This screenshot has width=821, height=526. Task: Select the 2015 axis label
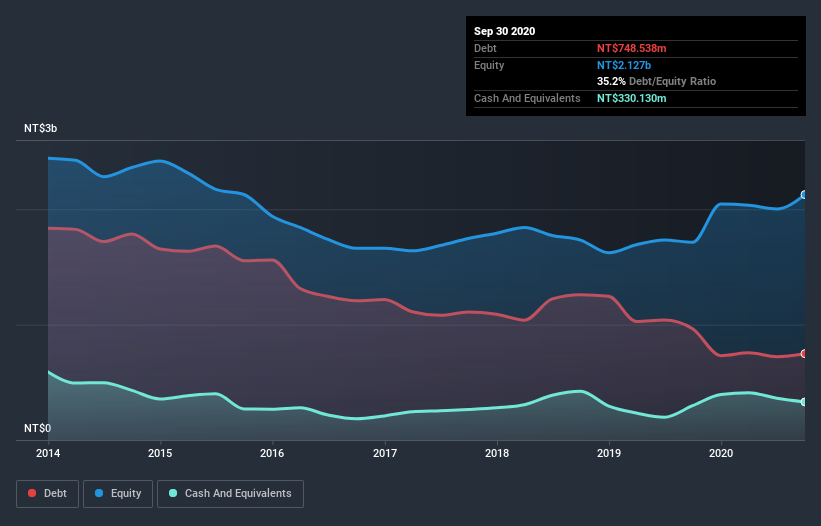[160, 453]
